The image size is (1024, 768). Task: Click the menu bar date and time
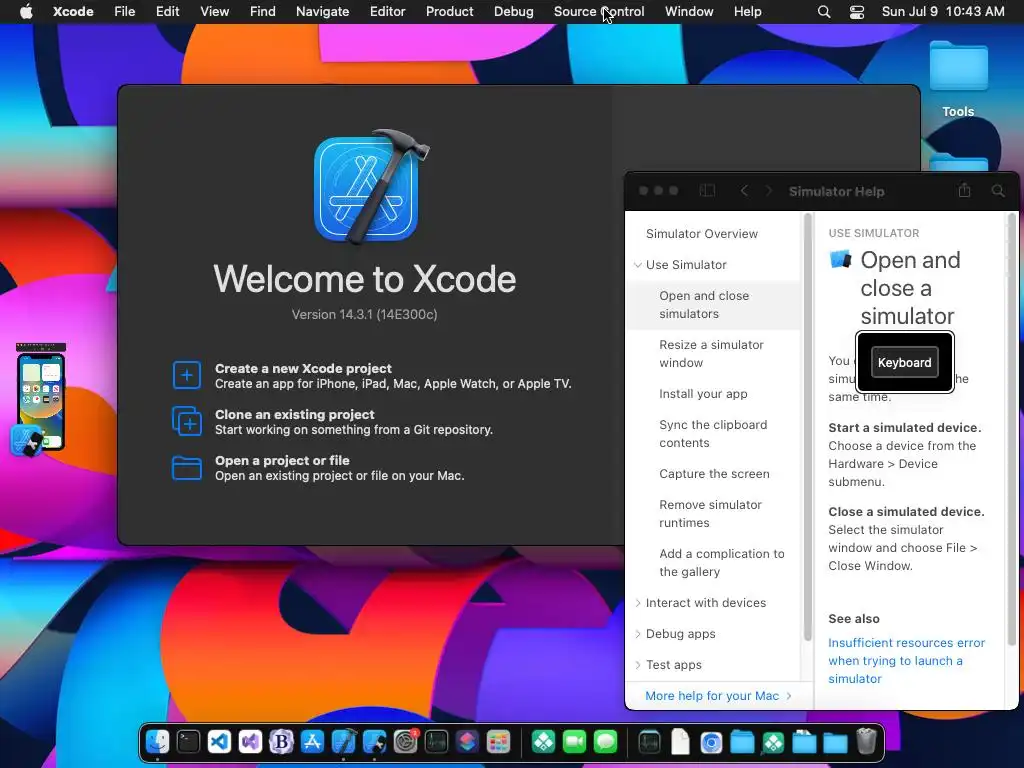tap(943, 12)
